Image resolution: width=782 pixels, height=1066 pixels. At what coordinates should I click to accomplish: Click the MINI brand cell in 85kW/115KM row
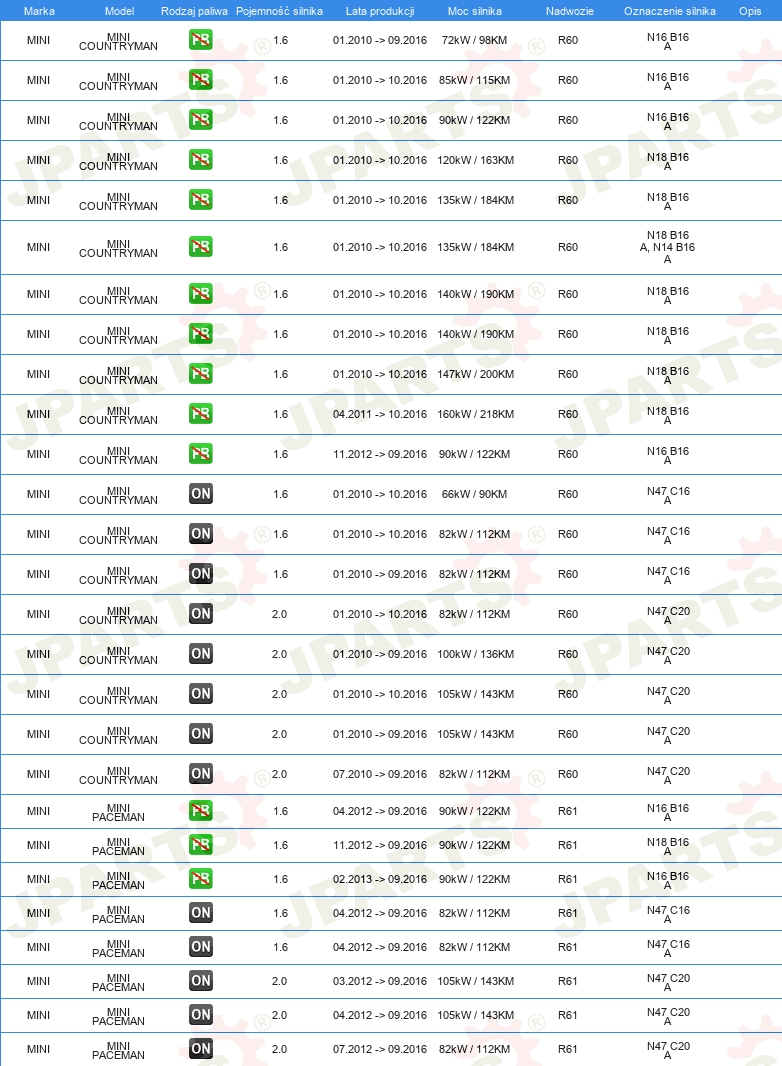click(38, 80)
